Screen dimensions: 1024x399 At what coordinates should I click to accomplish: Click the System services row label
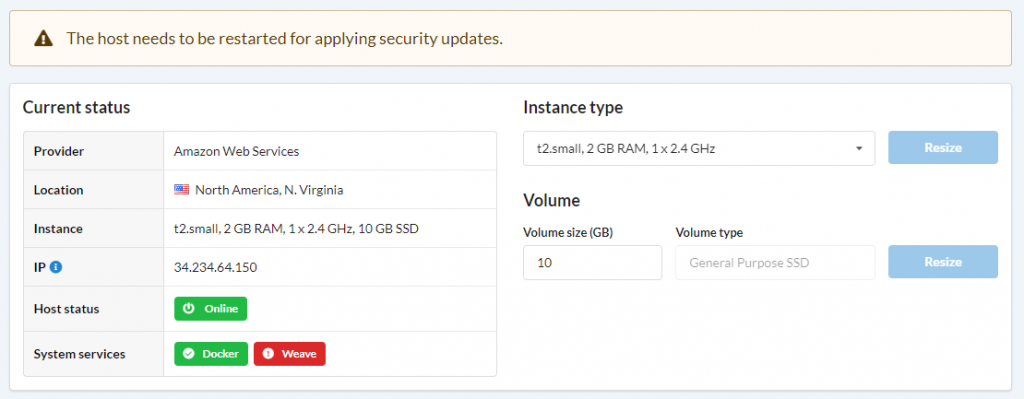(x=80, y=354)
